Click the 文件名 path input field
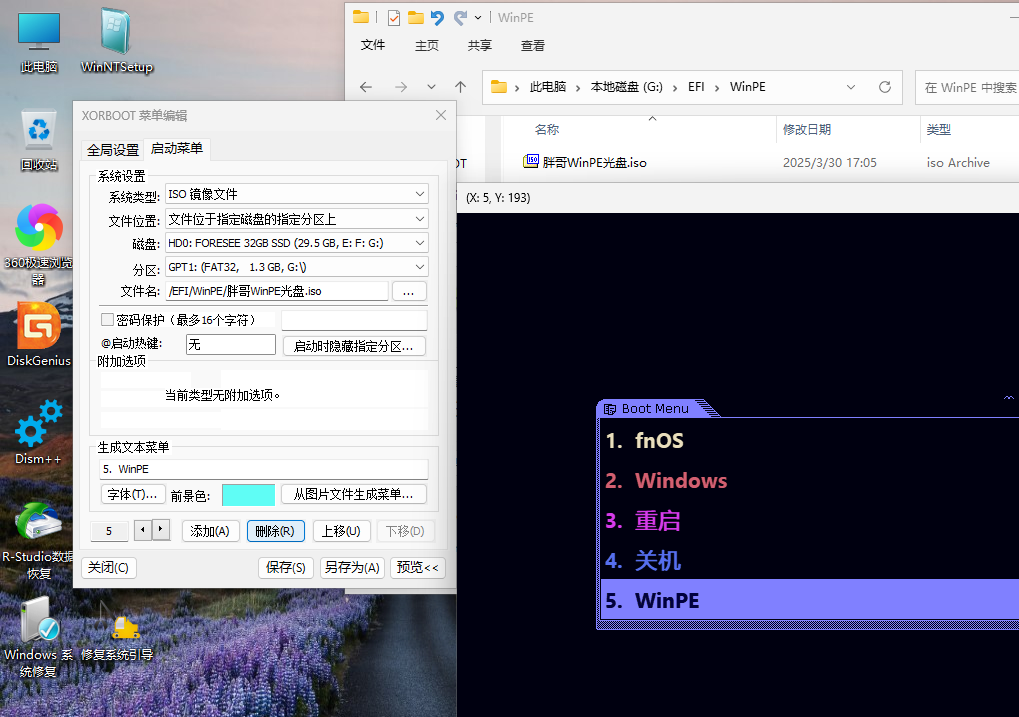The height and width of the screenshot is (717, 1019). (x=277, y=291)
